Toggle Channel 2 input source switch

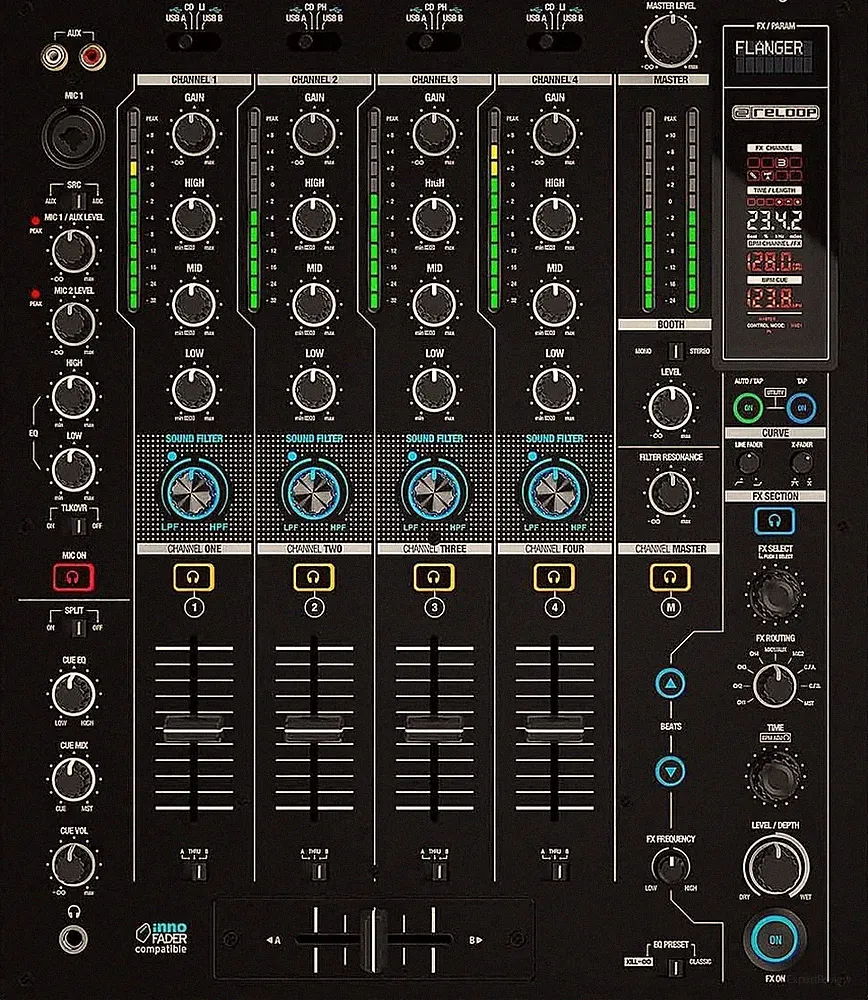(313, 42)
